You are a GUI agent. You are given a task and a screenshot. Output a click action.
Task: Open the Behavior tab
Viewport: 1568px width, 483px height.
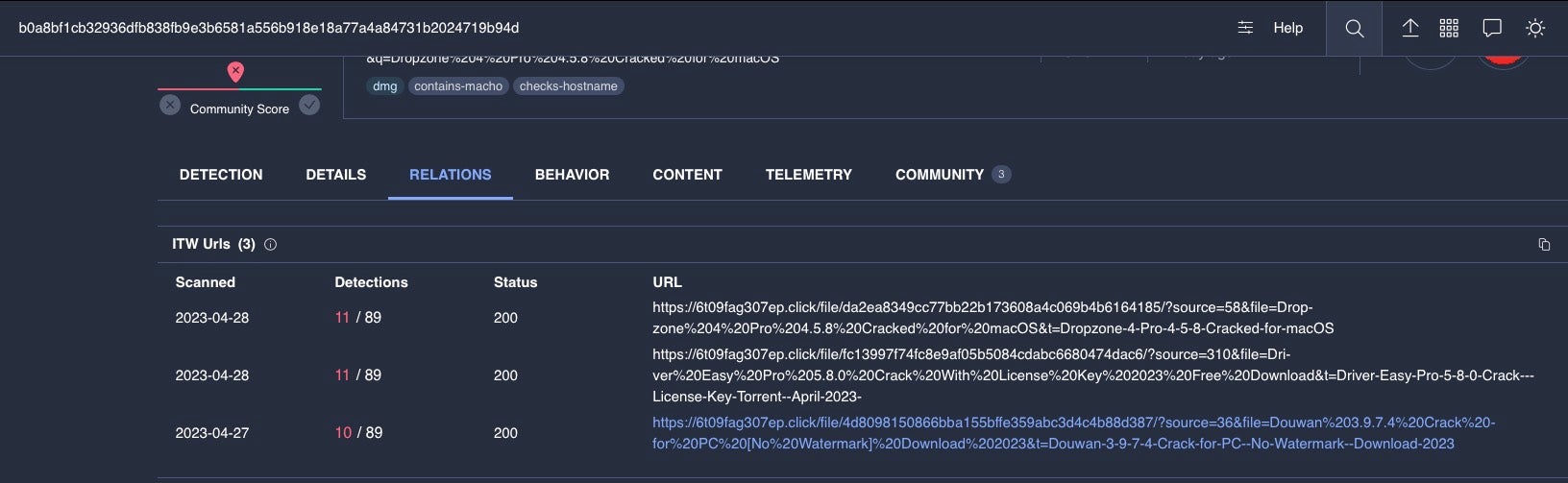[x=572, y=175]
